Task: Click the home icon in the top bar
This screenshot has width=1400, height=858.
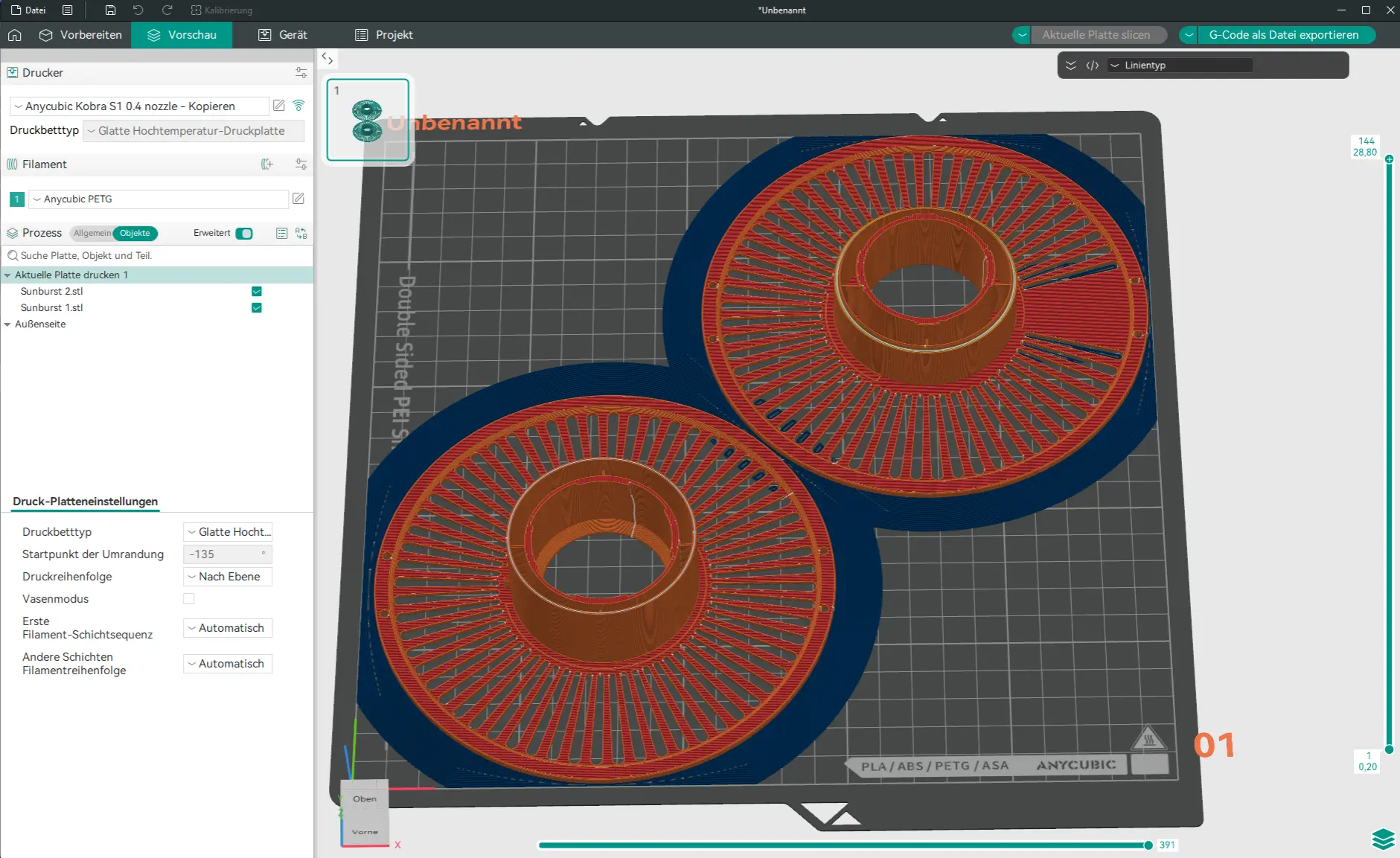Action: pyautogui.click(x=15, y=35)
